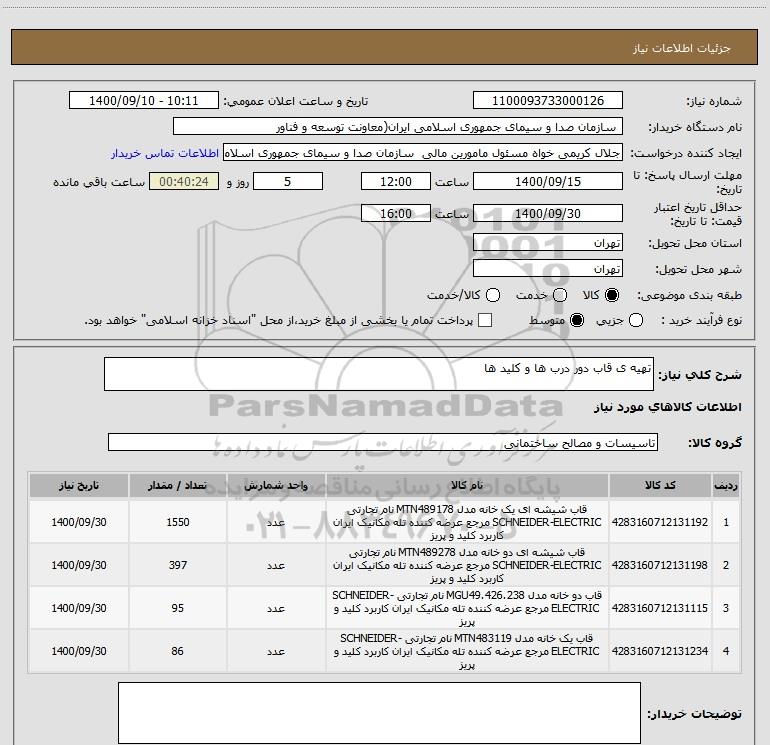Click the MTN489178 product name cell

pos(467,522)
